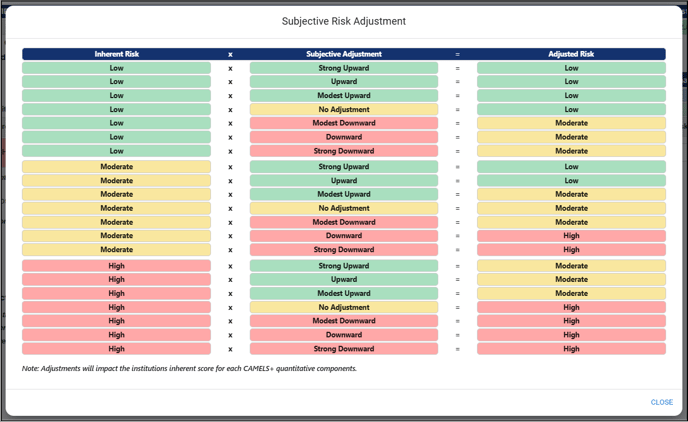Click the Subjective Adjustment column header
The height and width of the screenshot is (422, 688).
344,54
